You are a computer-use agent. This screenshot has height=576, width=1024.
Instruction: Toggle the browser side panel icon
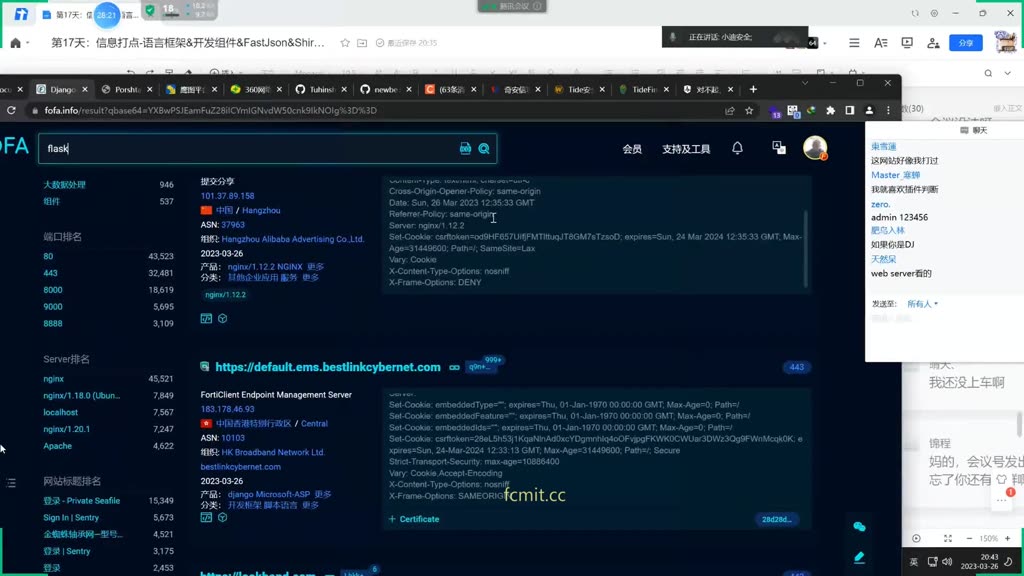click(850, 111)
